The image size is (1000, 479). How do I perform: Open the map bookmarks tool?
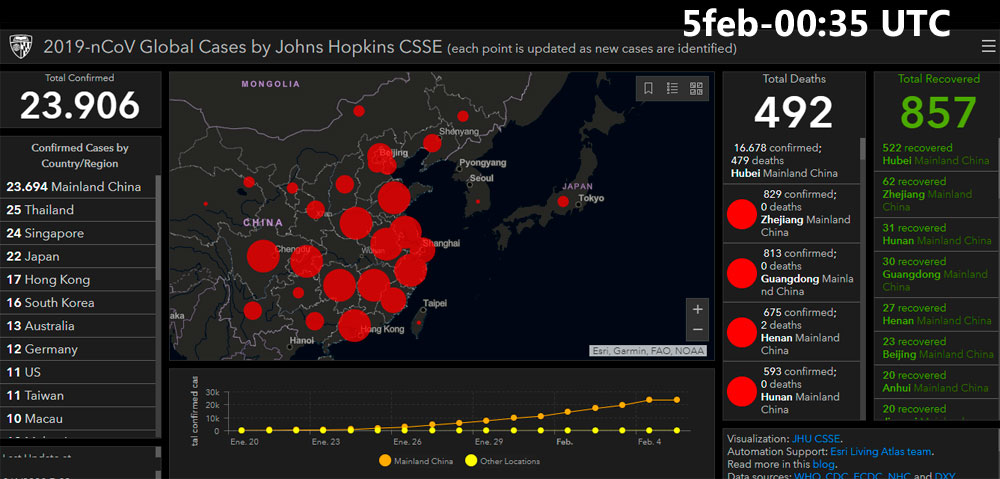(648, 89)
